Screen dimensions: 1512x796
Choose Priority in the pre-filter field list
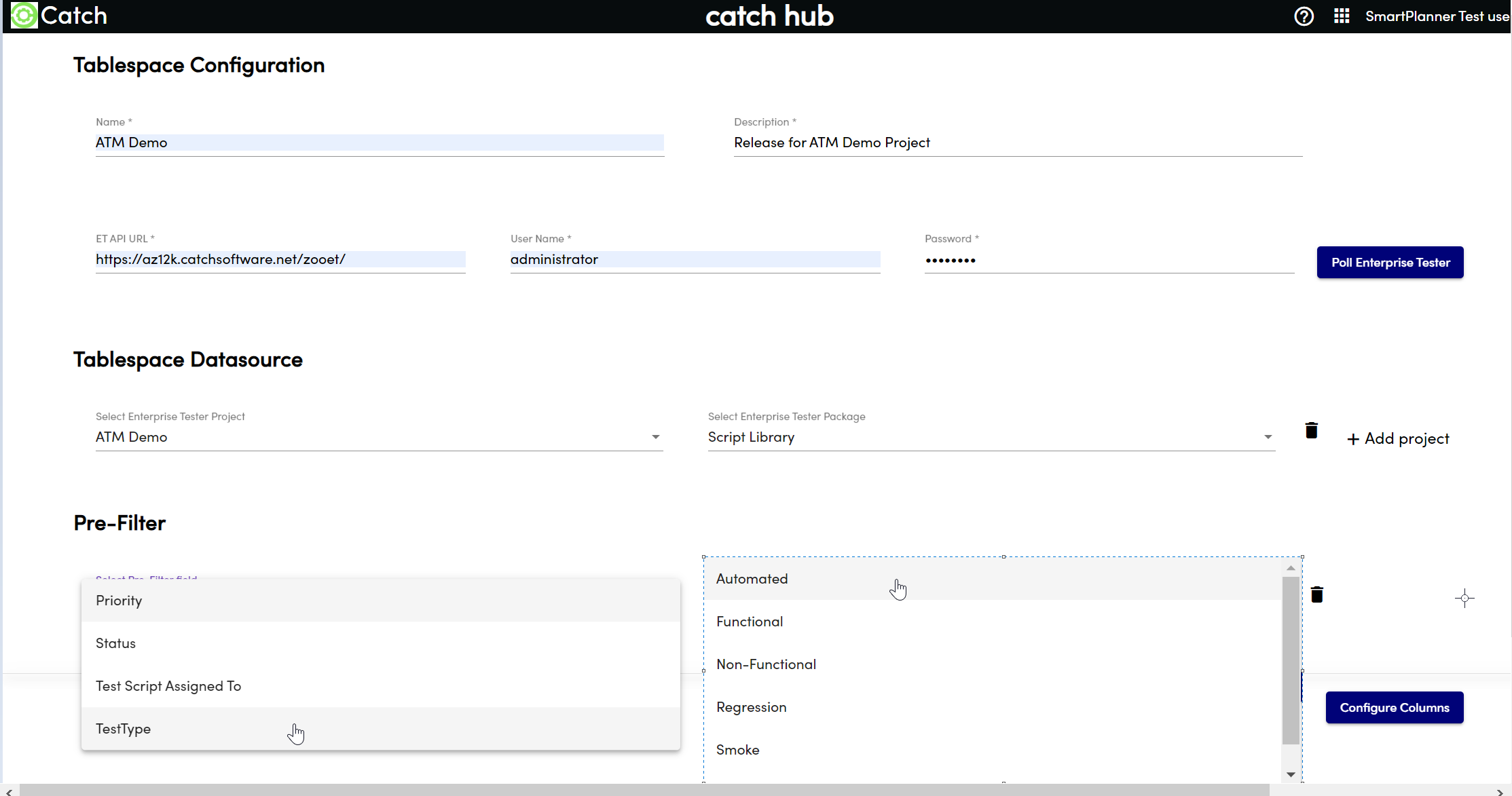tap(119, 601)
